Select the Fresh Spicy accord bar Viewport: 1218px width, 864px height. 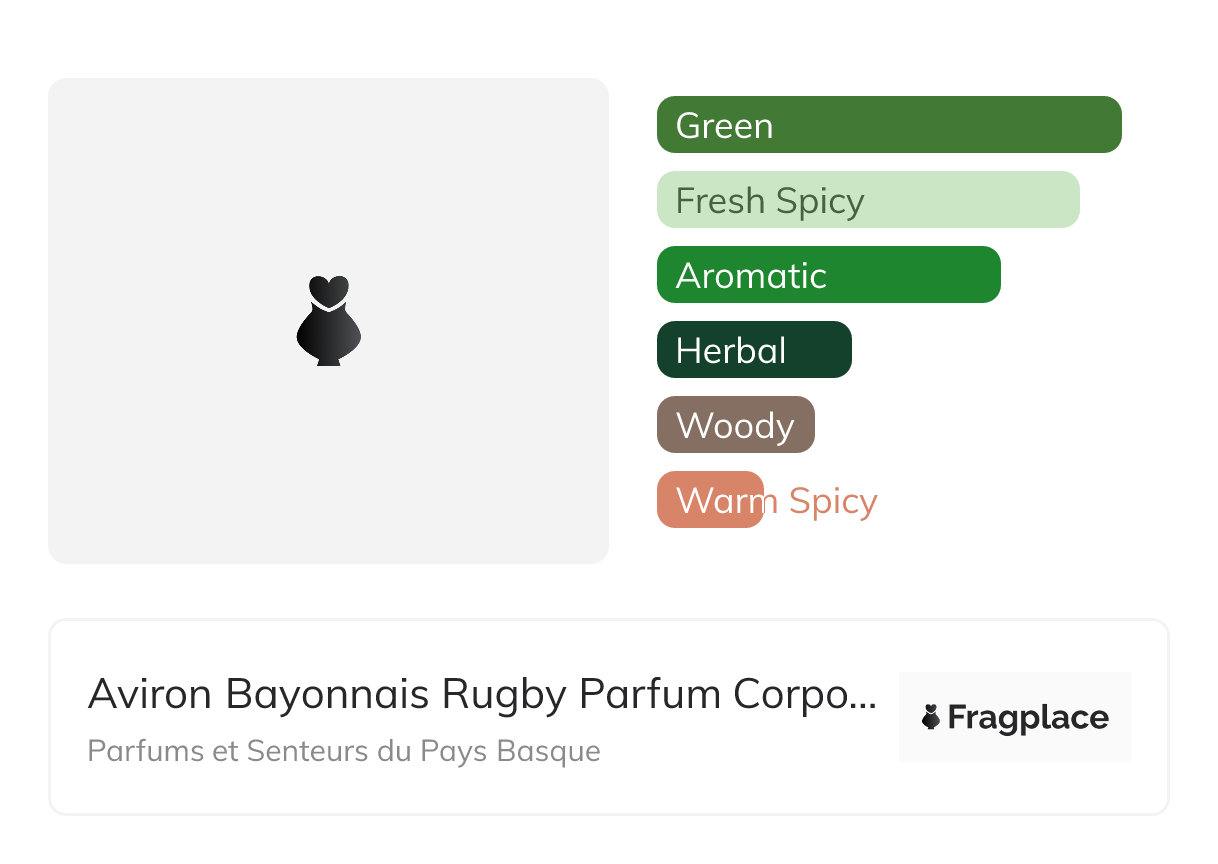coord(867,200)
